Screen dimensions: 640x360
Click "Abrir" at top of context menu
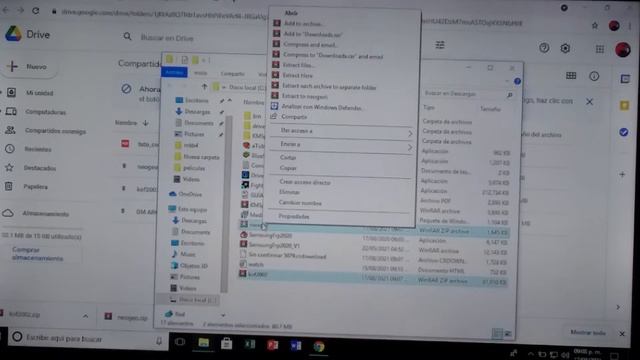pos(291,13)
